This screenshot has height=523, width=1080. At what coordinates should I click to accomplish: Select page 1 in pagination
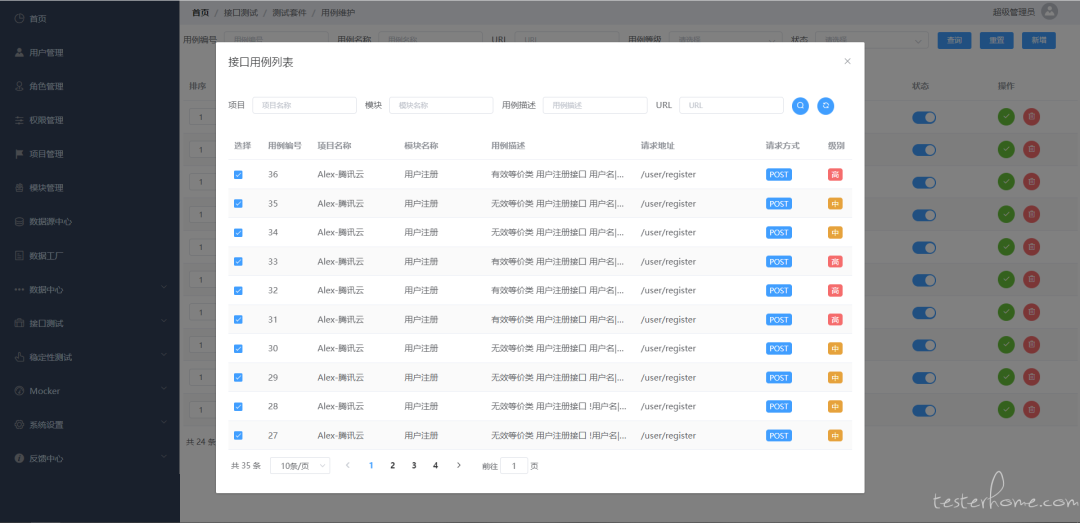(371, 465)
